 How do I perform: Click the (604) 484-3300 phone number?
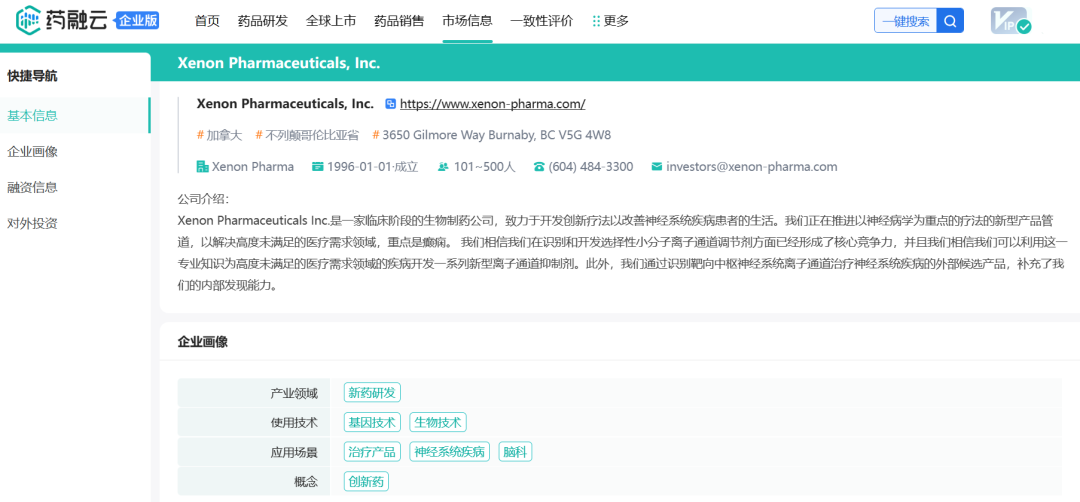click(591, 167)
